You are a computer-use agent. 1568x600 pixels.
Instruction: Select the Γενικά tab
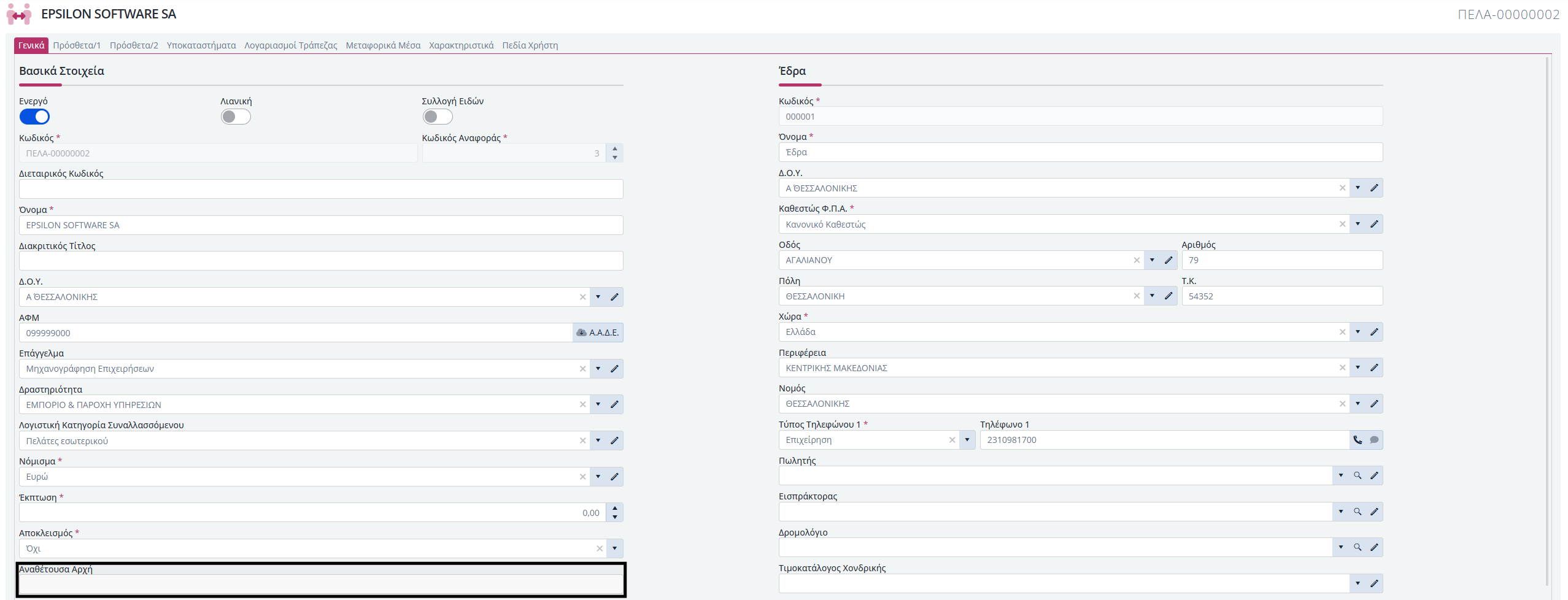[31, 45]
